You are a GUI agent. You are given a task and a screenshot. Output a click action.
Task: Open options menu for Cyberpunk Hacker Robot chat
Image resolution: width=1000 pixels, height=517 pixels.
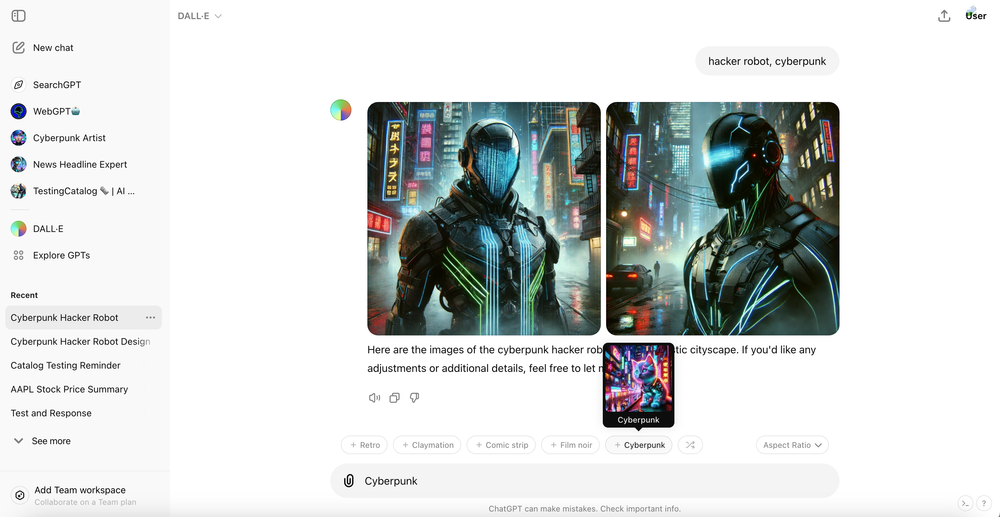[150, 318]
